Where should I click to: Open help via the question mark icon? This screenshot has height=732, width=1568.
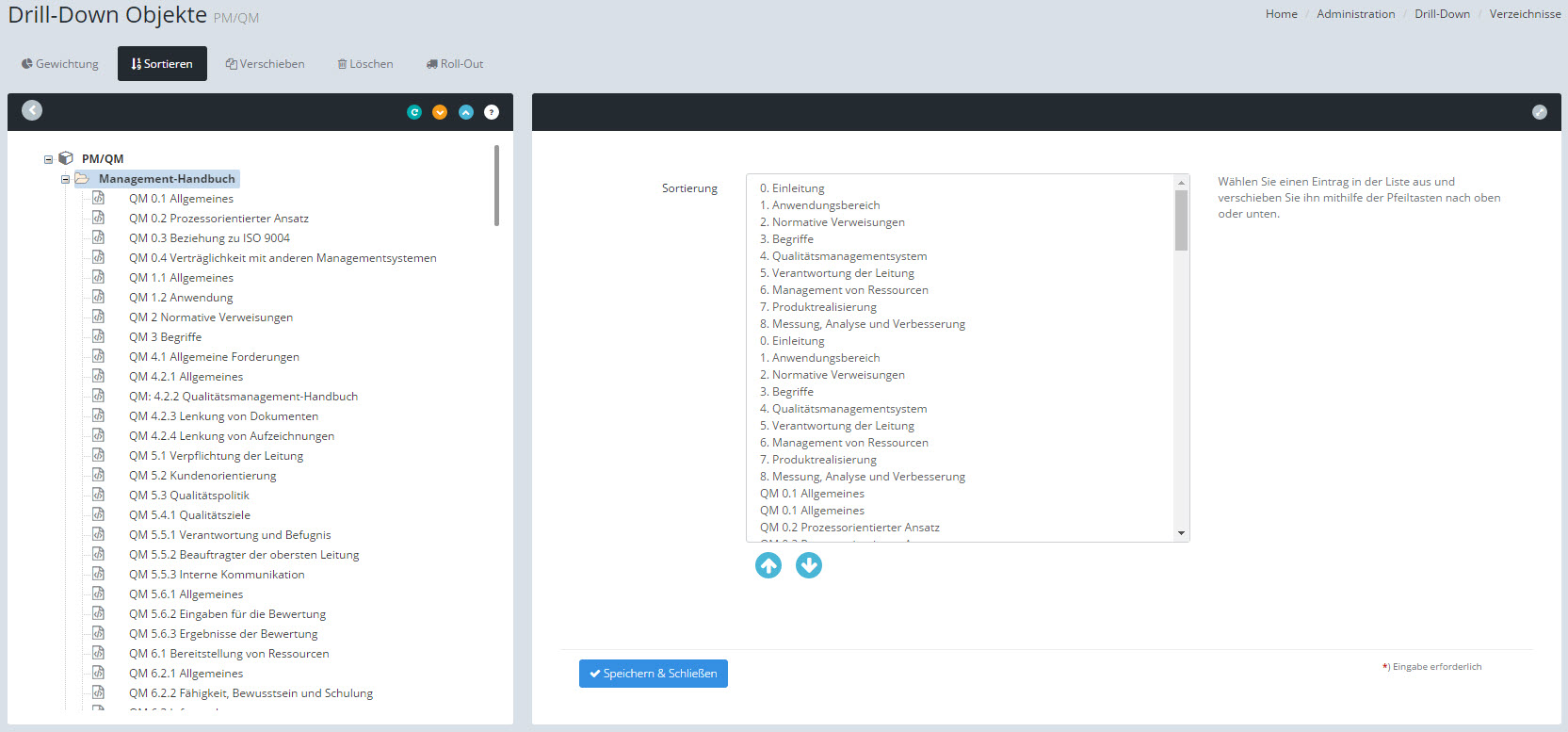[492, 112]
